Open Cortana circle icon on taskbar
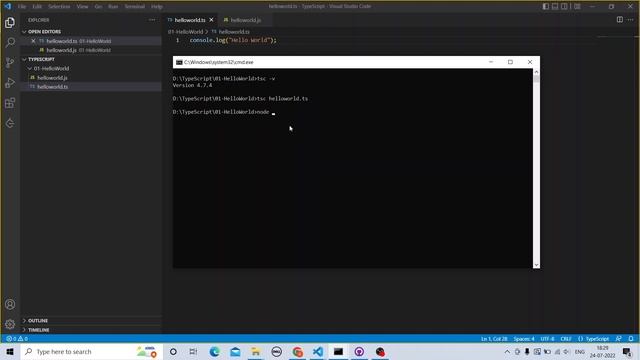 (x=173, y=352)
